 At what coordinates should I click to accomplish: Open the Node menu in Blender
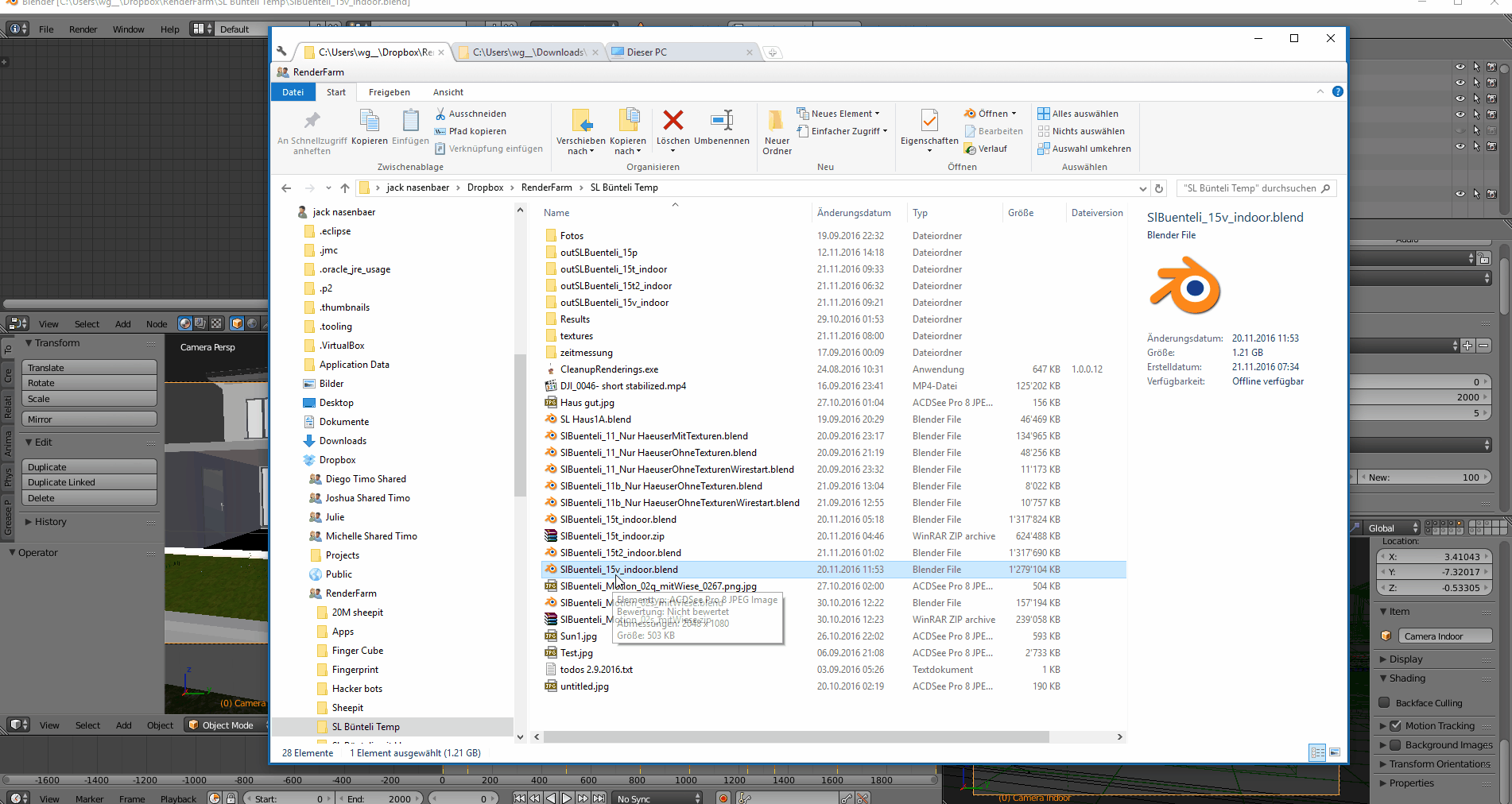pos(157,323)
